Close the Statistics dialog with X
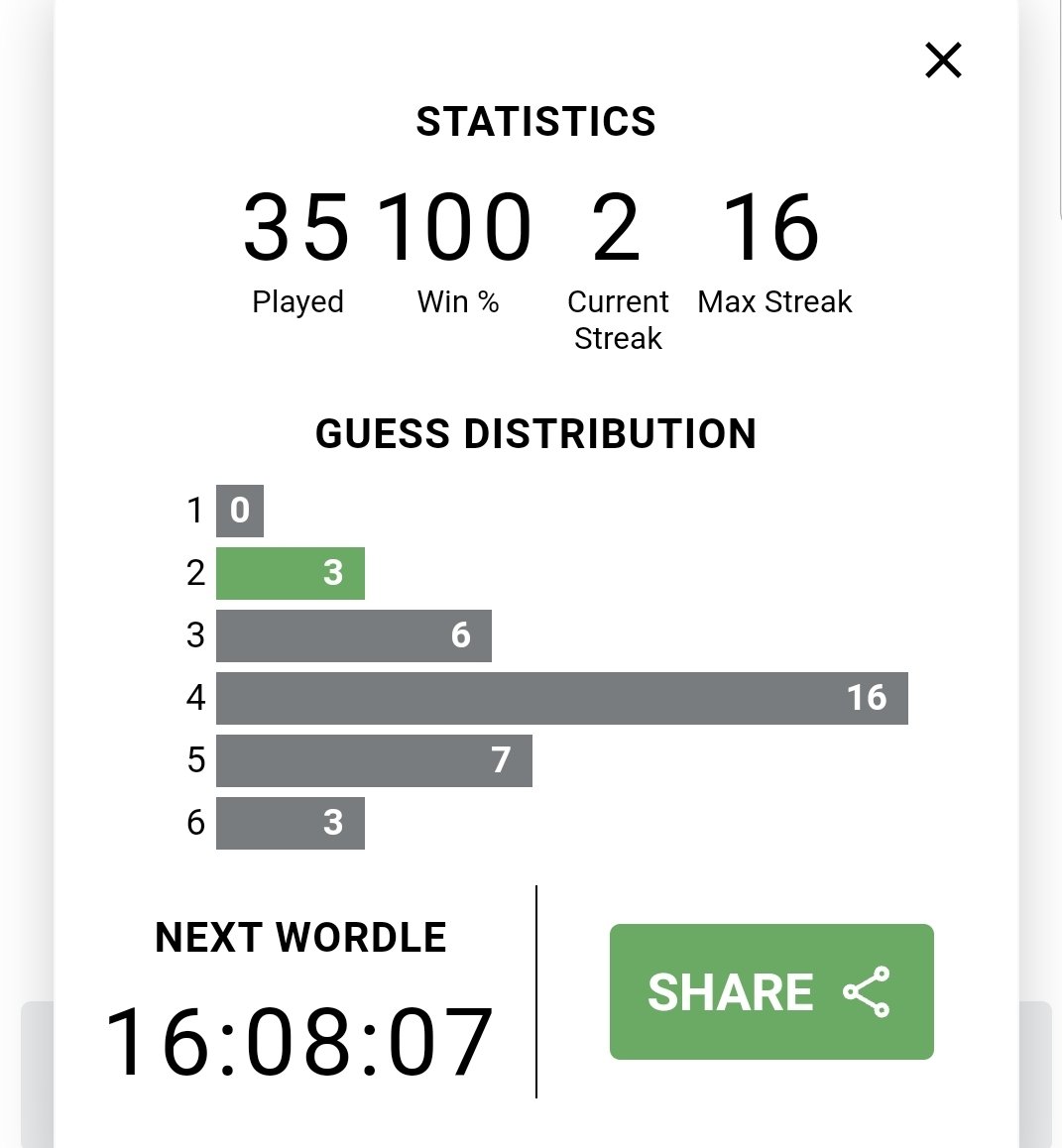Viewport: 1062px width, 1148px height. pyautogui.click(x=943, y=60)
